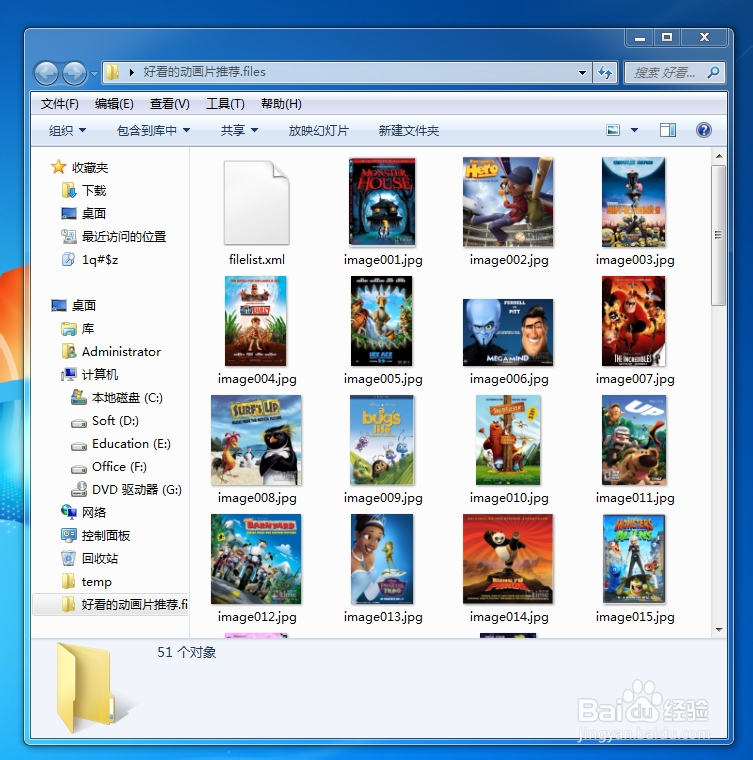Open the 文件(F) menu
Screen dimensions: 753x760
(x=60, y=104)
